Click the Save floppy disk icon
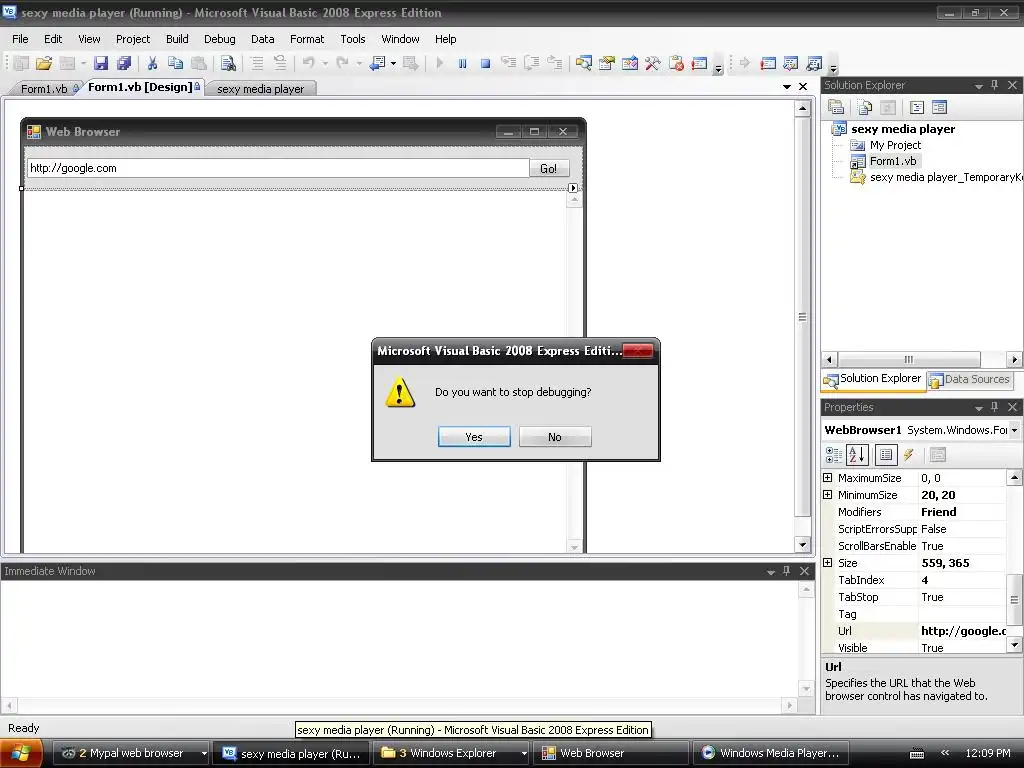1024x768 pixels. pyautogui.click(x=101, y=63)
